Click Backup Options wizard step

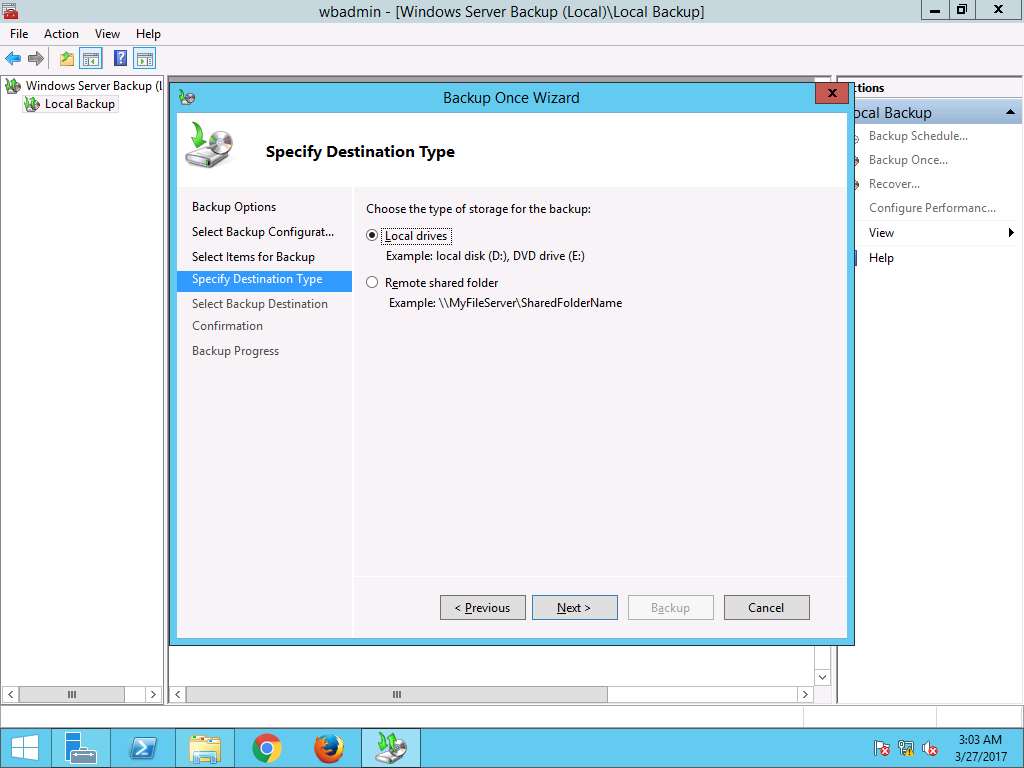[234, 207]
